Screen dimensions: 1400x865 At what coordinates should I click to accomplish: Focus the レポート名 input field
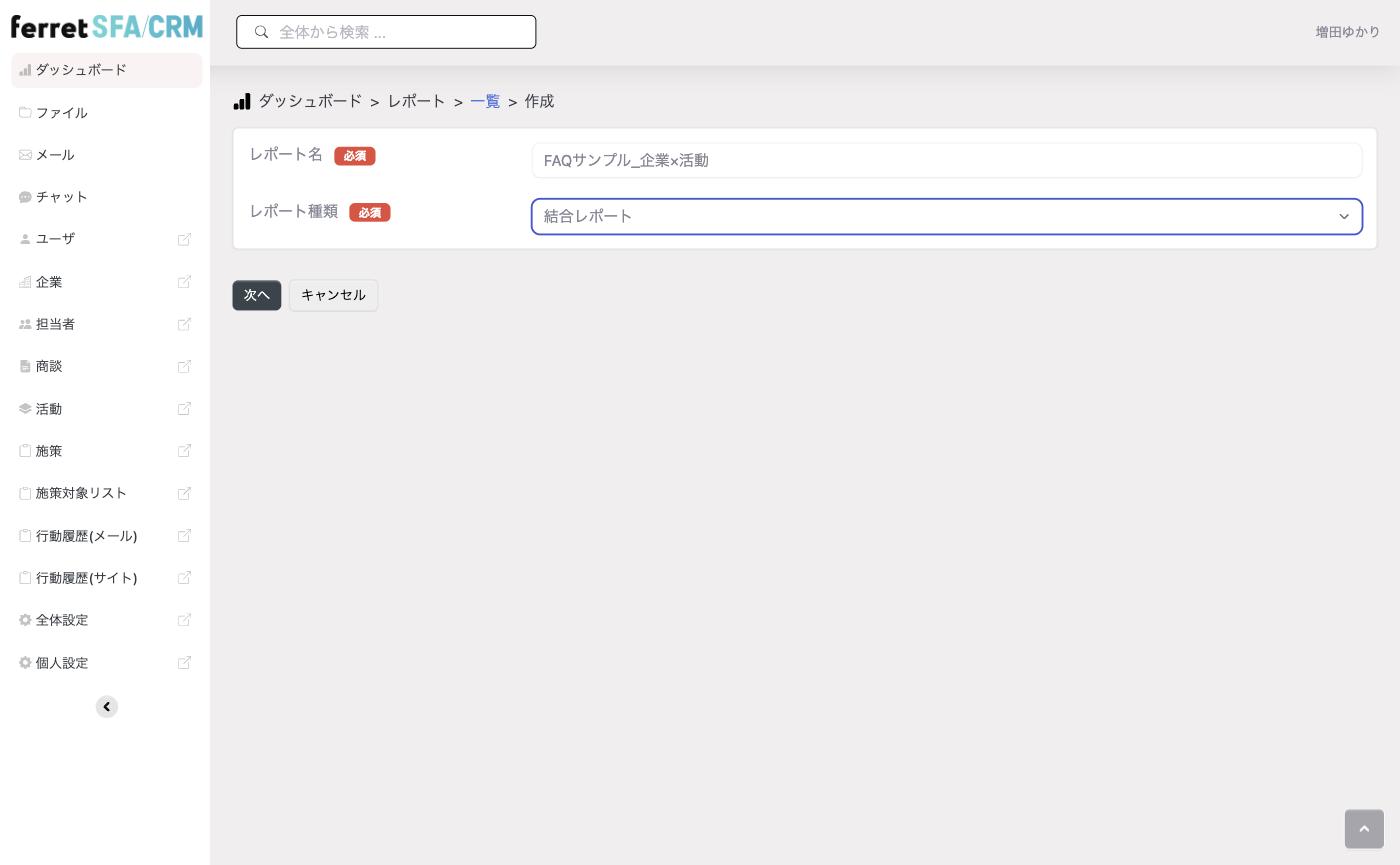click(947, 160)
